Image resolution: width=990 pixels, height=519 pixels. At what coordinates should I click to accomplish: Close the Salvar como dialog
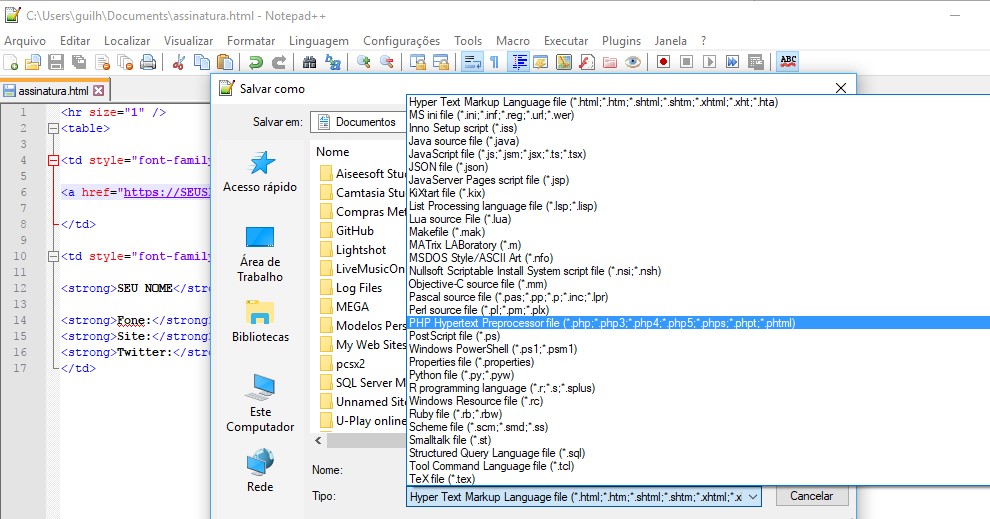[x=841, y=88]
